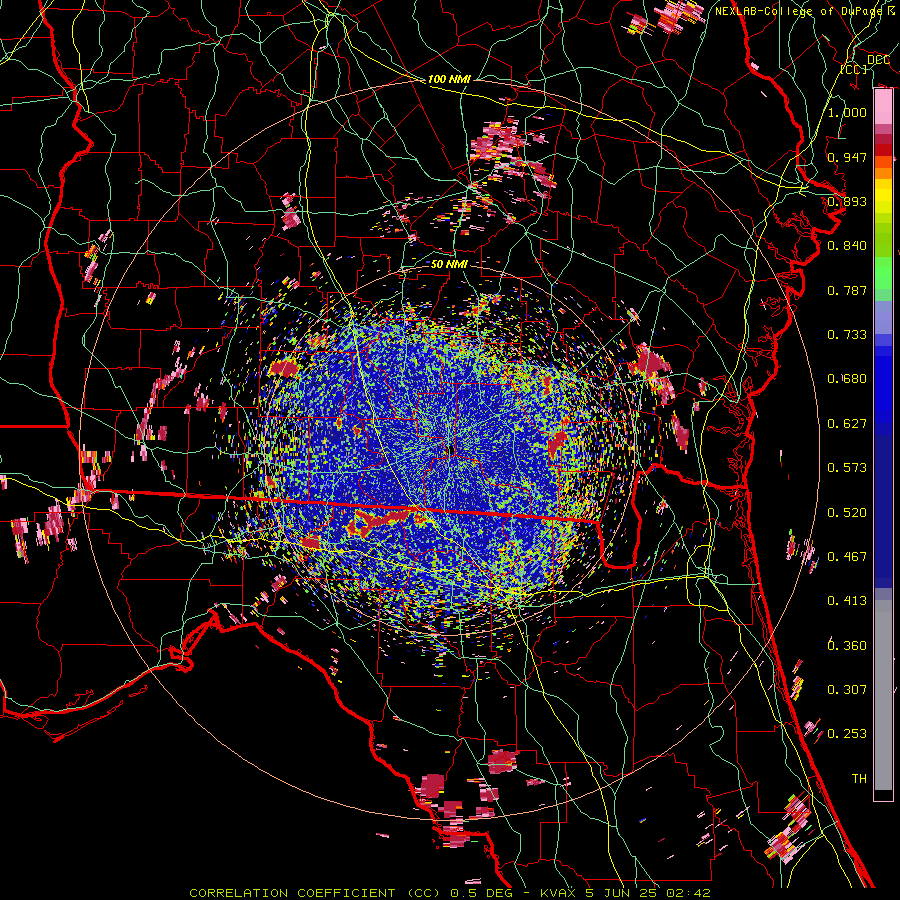Select the 0.467 legend value
This screenshot has height=900, width=900.
pyautogui.click(x=847, y=557)
